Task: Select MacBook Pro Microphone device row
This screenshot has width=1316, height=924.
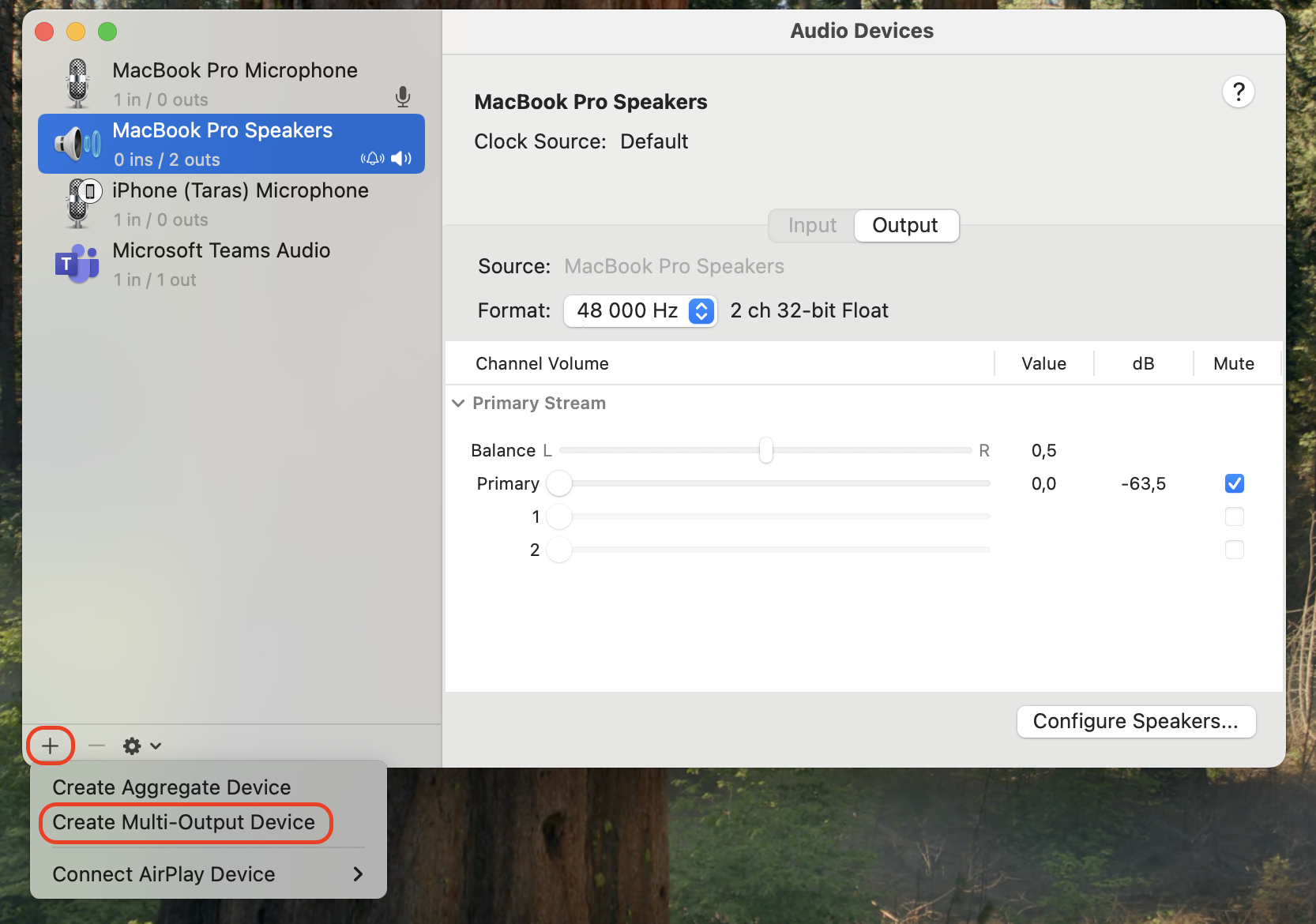Action: click(231, 84)
